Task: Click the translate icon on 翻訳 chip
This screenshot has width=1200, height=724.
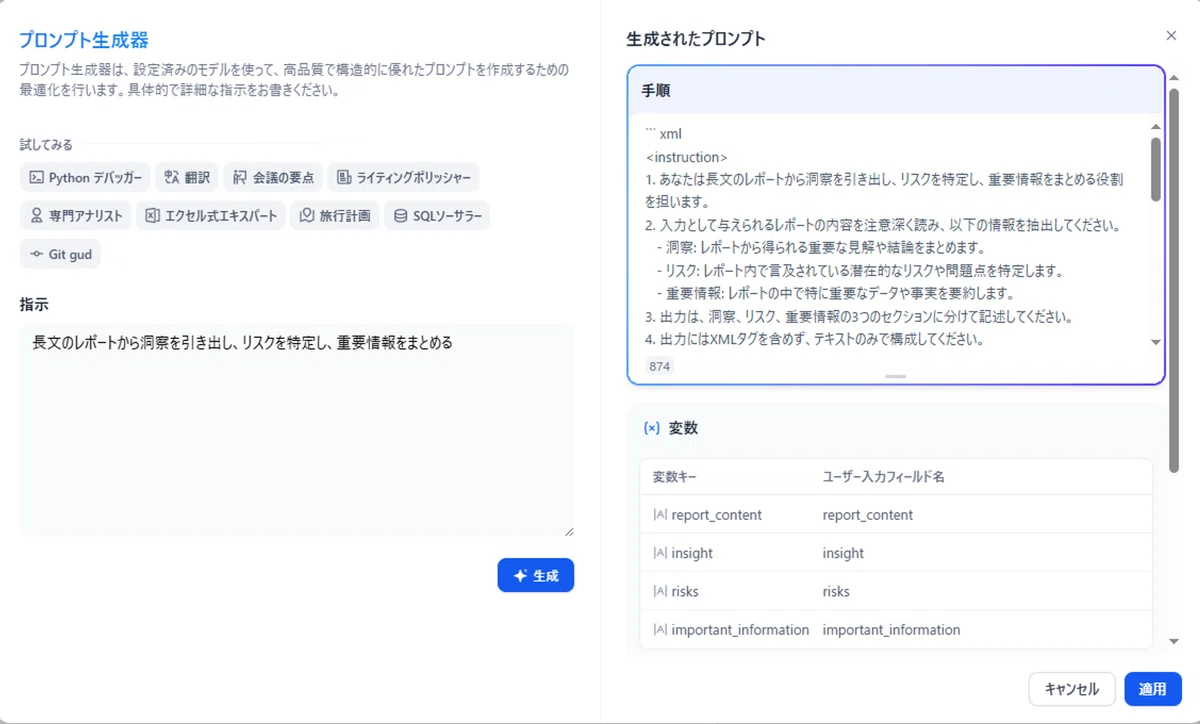Action: [171, 177]
